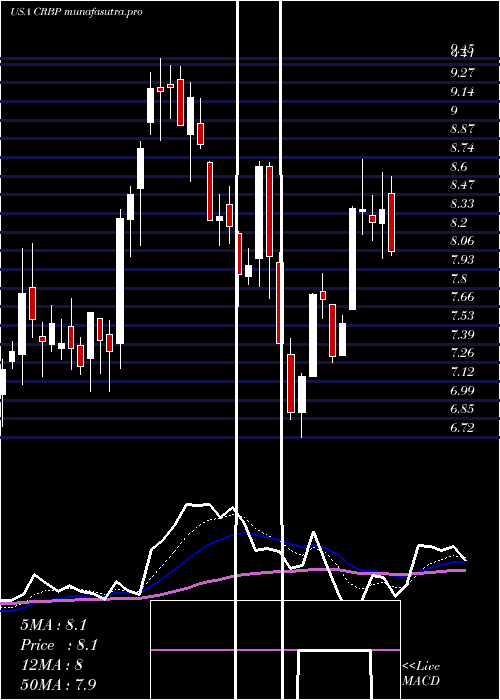
Task: Click the 8.33 price axis label
Action: tap(462, 204)
